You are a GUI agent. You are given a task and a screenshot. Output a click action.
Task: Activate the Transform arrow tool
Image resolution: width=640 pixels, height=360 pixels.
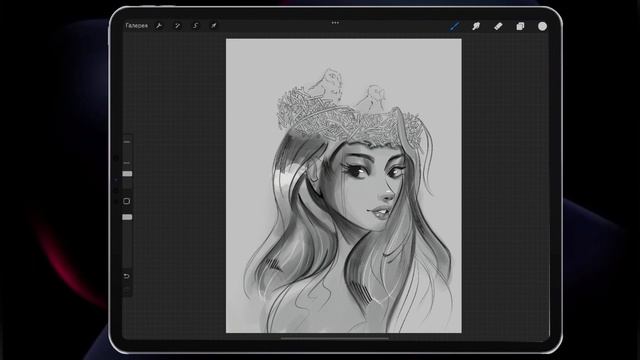[213, 26]
